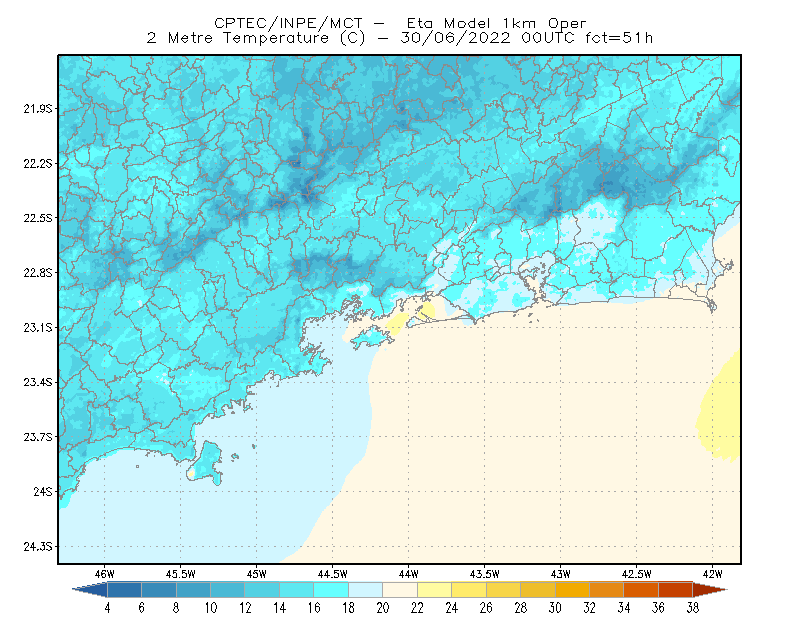Click the 24S latitude label
The width and height of the screenshot is (800, 618).
(43, 492)
